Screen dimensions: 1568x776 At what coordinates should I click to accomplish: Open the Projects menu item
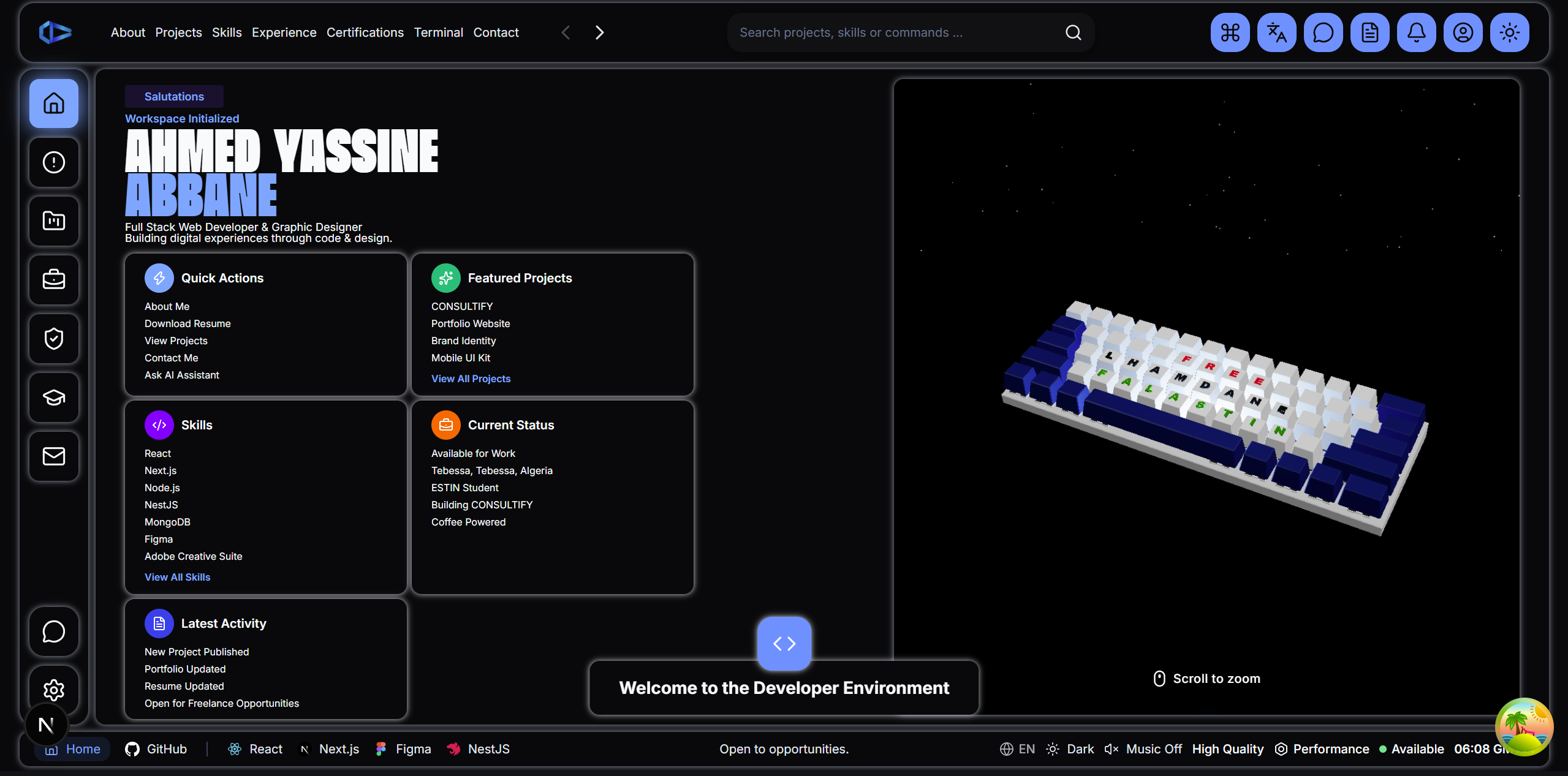point(178,32)
